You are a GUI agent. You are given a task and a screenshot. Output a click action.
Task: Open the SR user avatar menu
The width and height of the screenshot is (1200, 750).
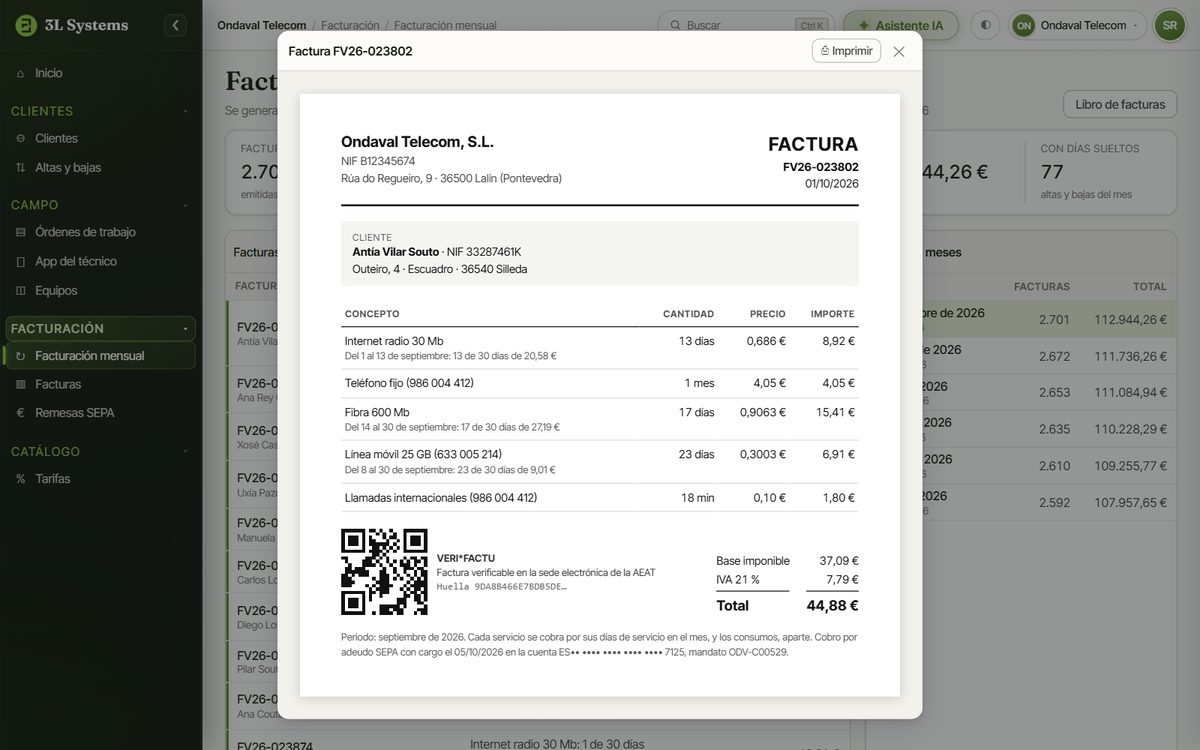coord(1169,25)
